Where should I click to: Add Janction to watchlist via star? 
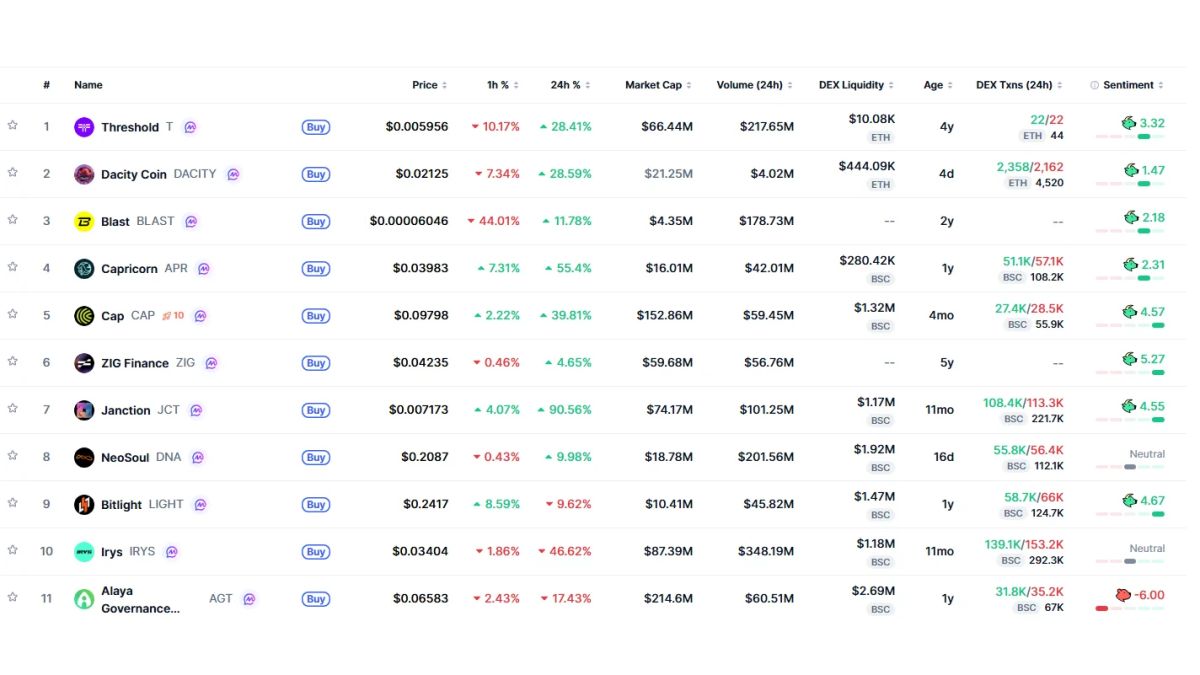[x=13, y=408]
